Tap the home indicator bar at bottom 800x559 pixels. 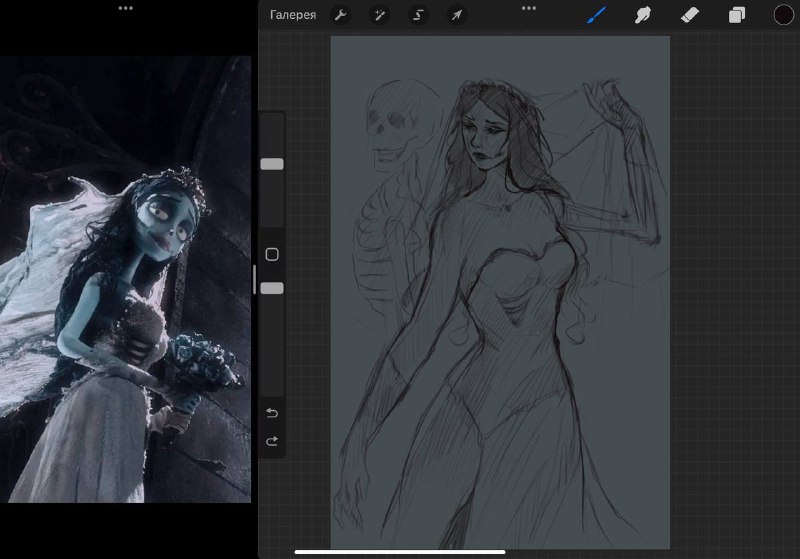(x=400, y=552)
